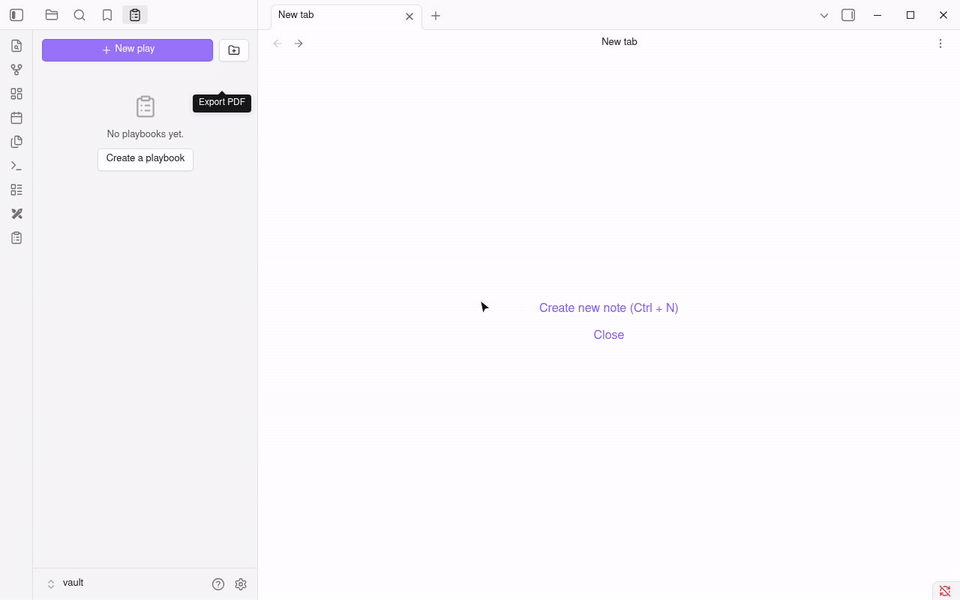Collapse the left sidebar with the toggle icon

17,15
